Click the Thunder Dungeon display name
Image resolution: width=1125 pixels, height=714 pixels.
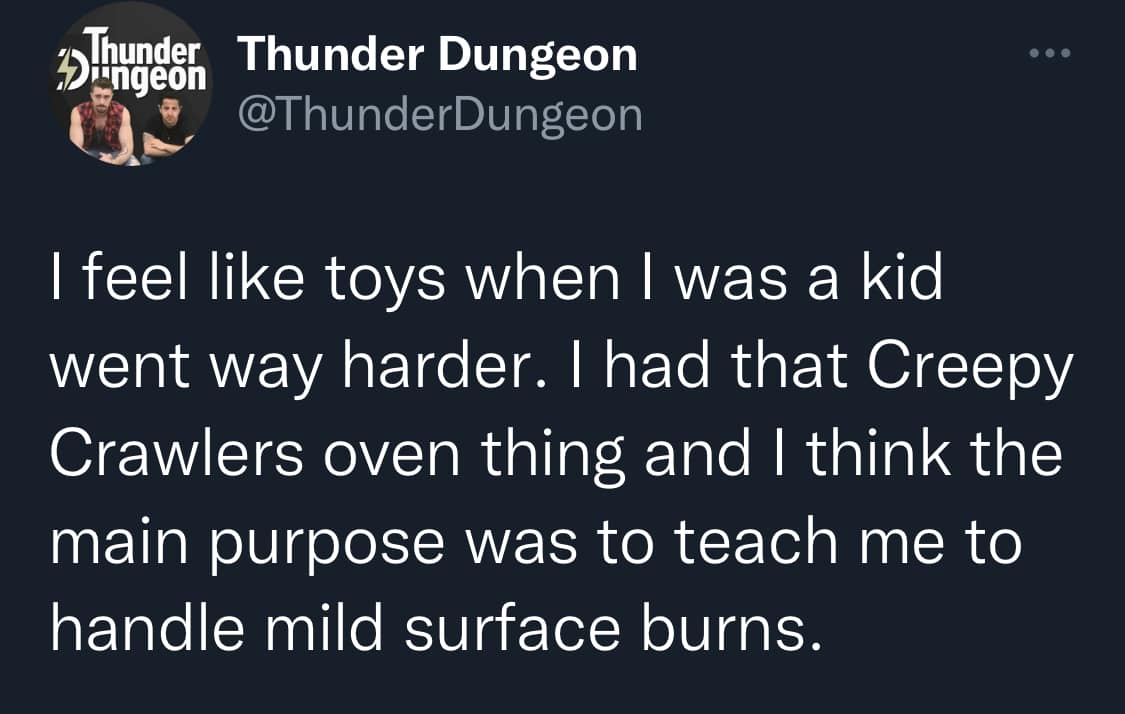point(437,54)
